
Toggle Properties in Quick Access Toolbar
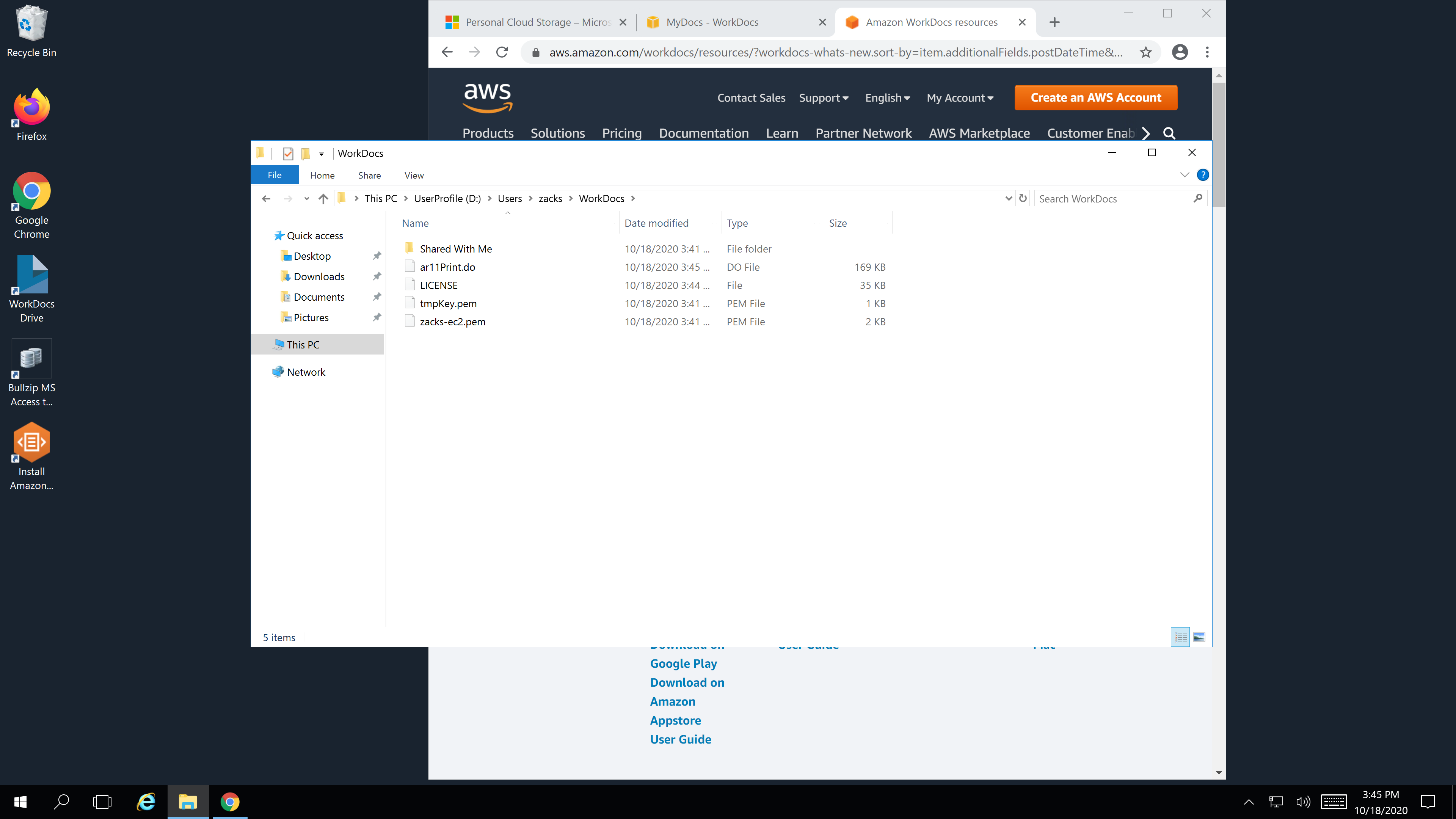pos(288,153)
